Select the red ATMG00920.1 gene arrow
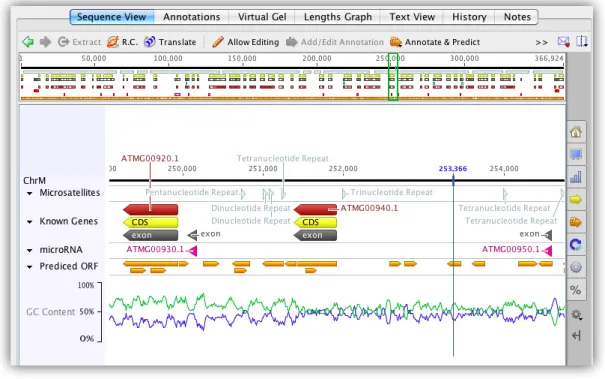Image resolution: width=605 pixels, height=379 pixels. tap(150, 210)
